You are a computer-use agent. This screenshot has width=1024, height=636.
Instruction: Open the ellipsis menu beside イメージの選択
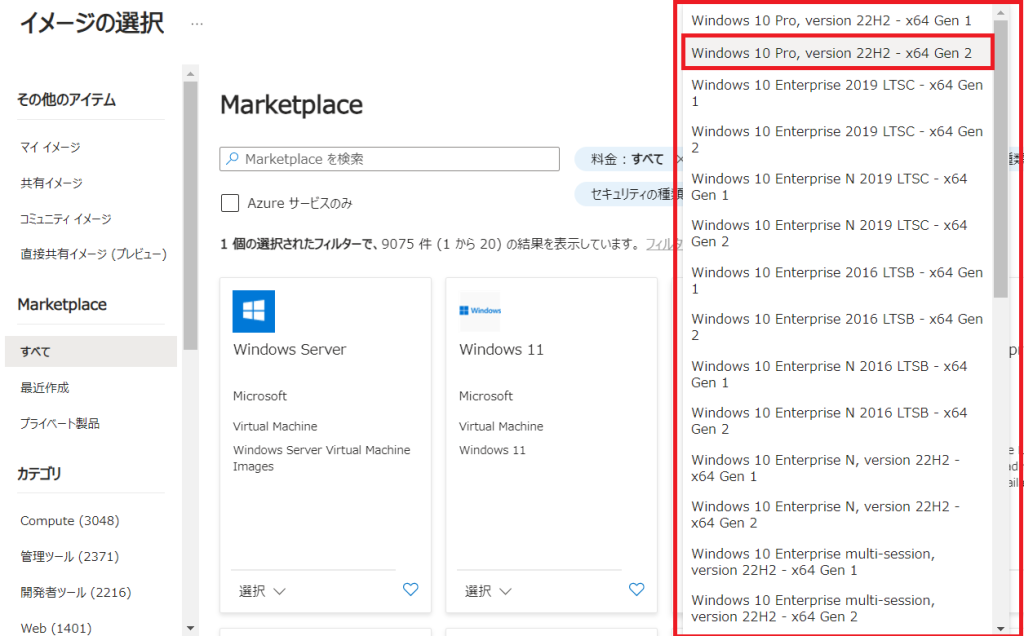[x=197, y=24]
